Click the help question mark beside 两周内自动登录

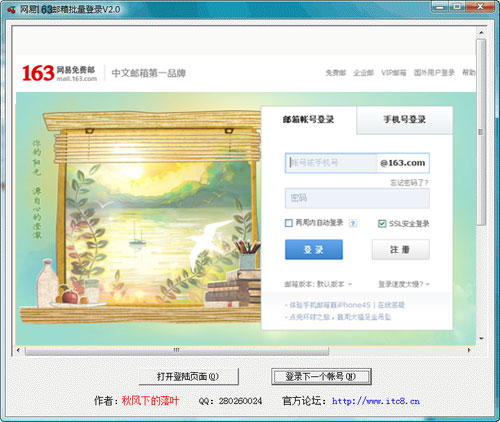[353, 223]
